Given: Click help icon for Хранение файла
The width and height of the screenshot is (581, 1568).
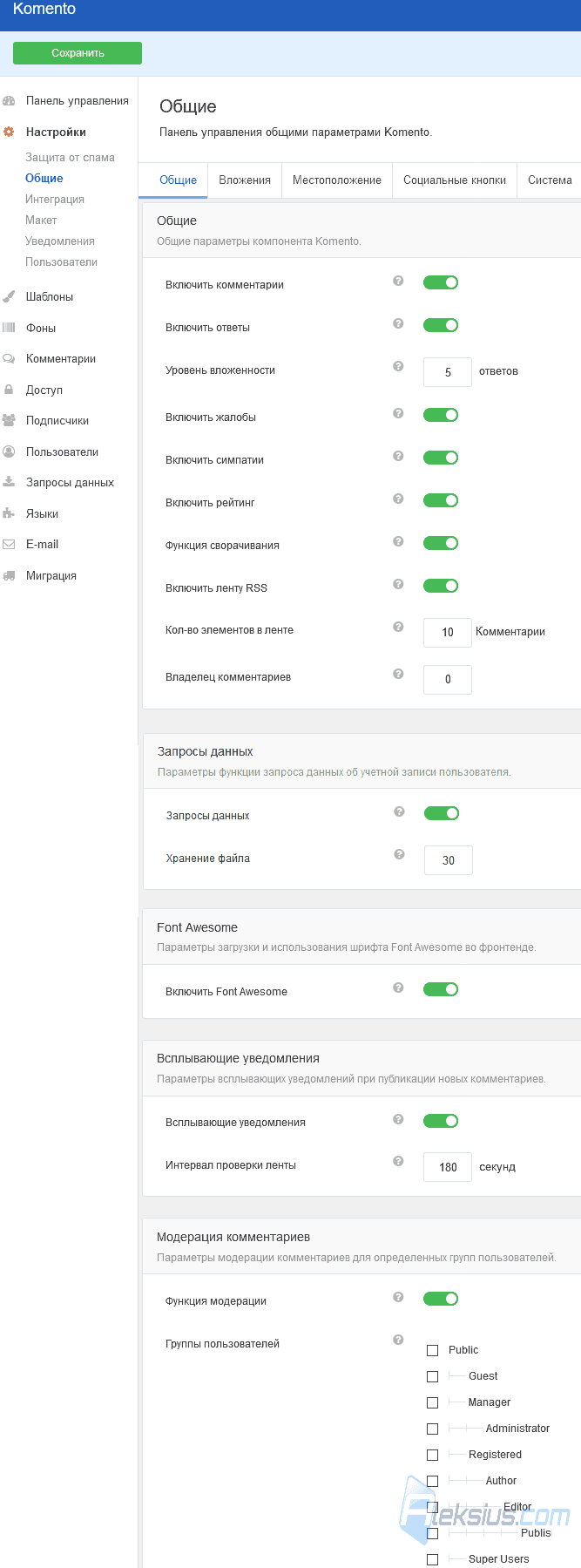Looking at the screenshot, I should point(399,854).
